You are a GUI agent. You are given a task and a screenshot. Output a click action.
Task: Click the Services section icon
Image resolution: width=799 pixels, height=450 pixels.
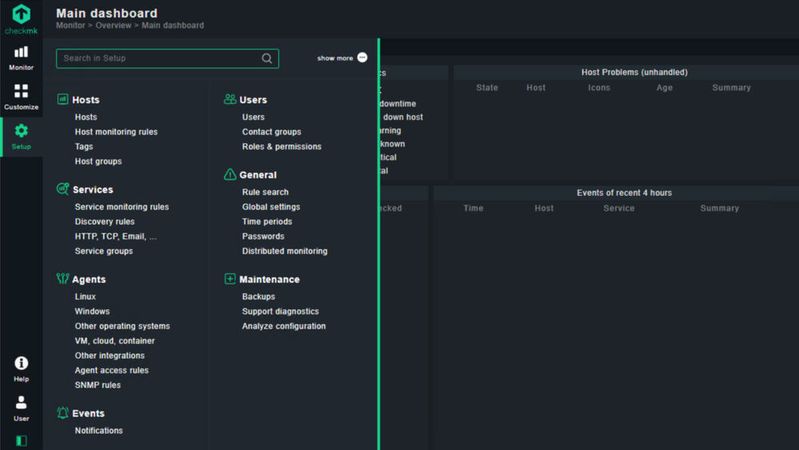63,189
